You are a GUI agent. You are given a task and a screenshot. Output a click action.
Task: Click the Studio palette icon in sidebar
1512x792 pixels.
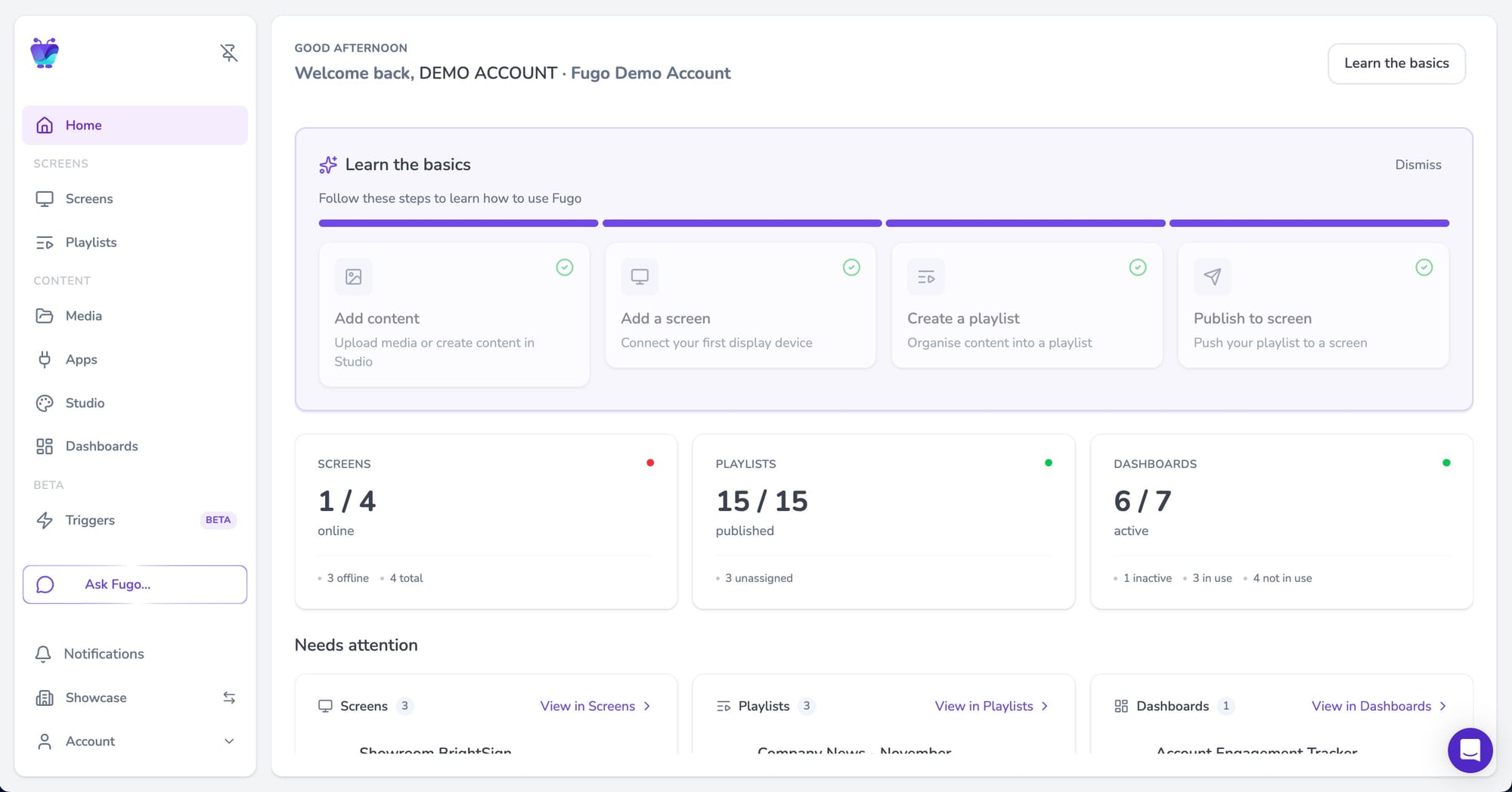(x=45, y=403)
